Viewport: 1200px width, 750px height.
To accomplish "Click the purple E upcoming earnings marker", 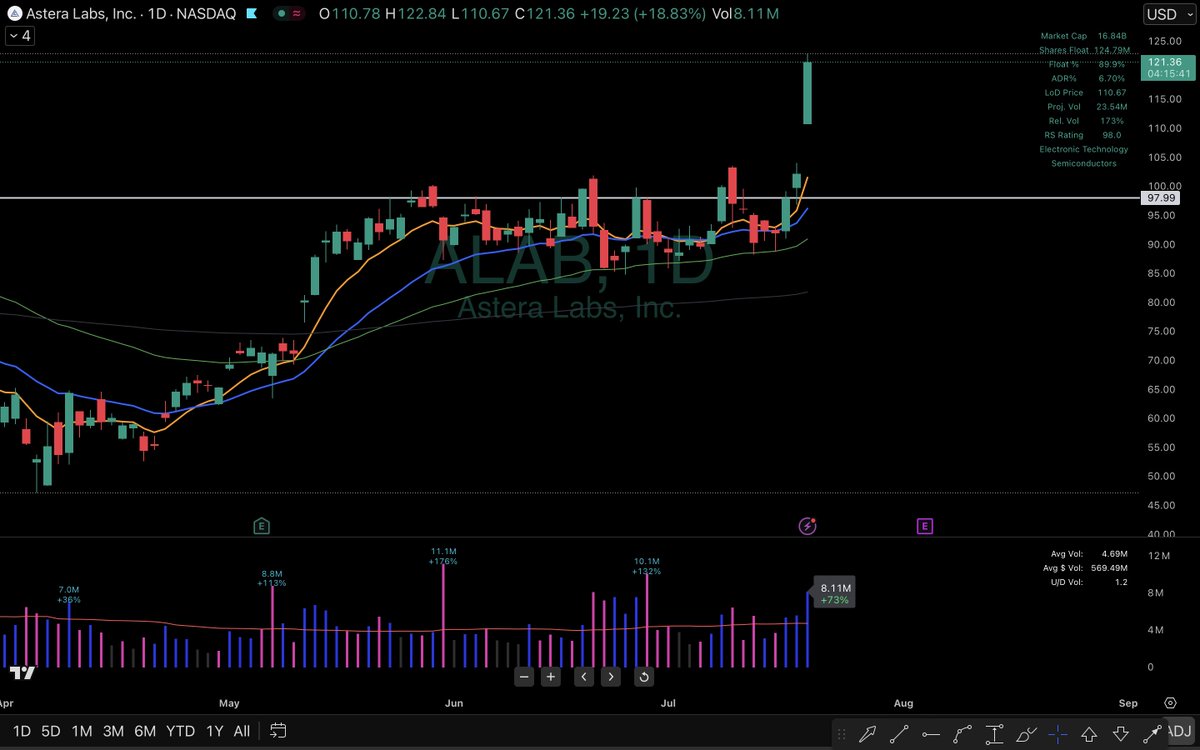I will [925, 525].
